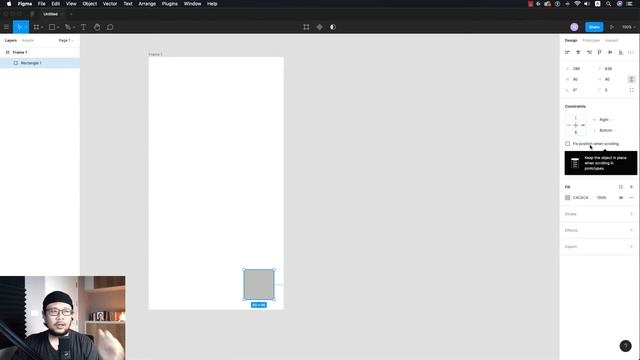Select Frame 1 layer in Layers panel
Viewport: 640px width, 360px height.
point(40,52)
